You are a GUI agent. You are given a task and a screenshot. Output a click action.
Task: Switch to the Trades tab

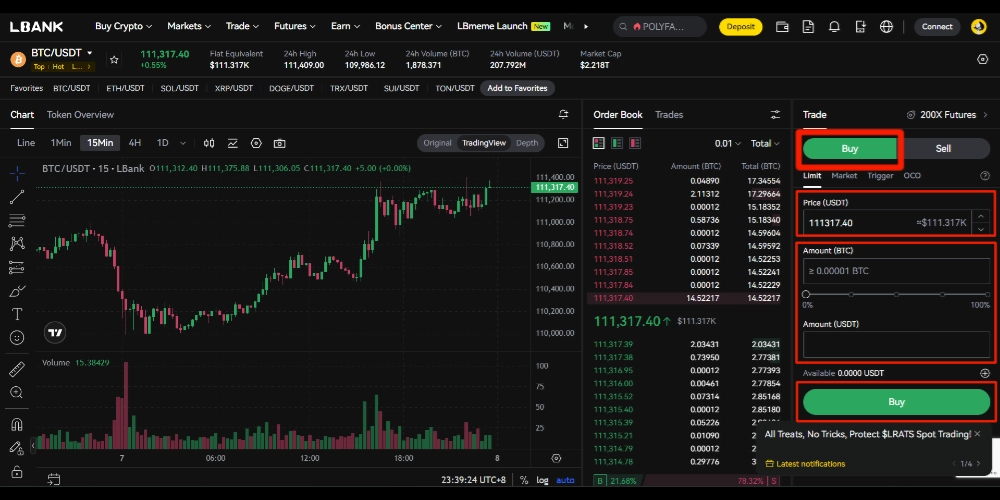click(x=669, y=115)
